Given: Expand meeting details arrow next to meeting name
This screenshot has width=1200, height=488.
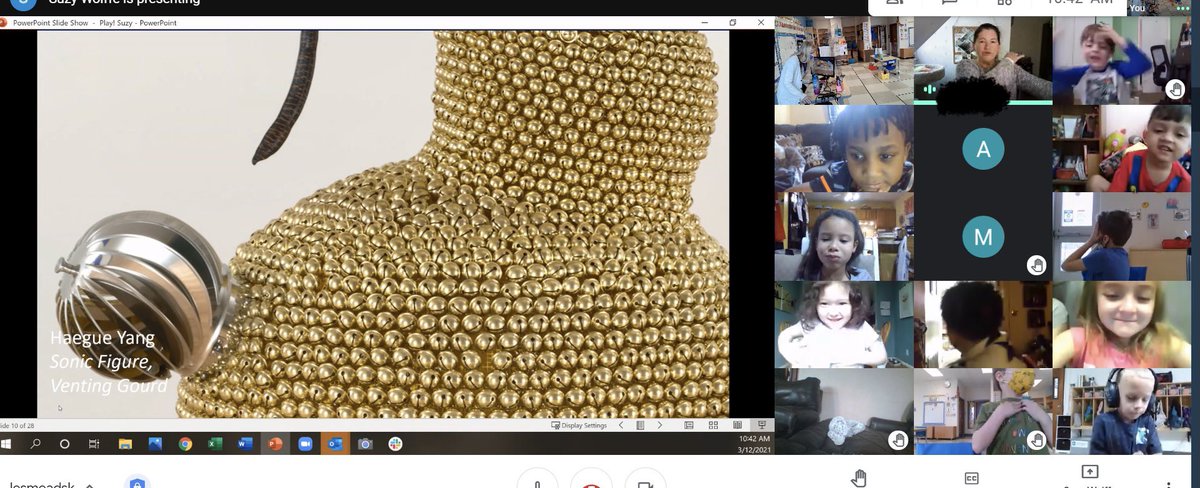Looking at the screenshot, I should [89, 484].
